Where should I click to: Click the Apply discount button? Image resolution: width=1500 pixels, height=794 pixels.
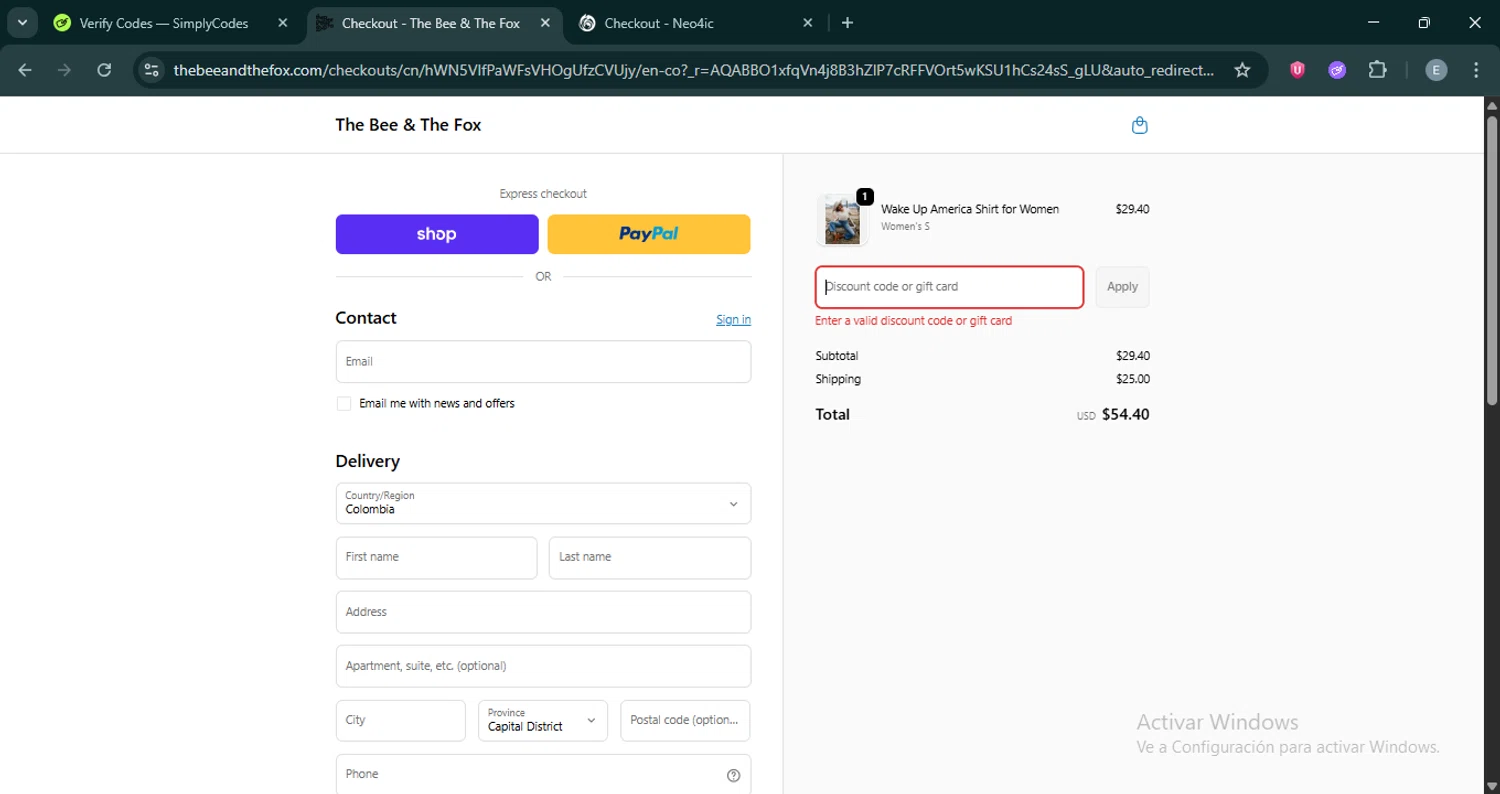point(1122,287)
